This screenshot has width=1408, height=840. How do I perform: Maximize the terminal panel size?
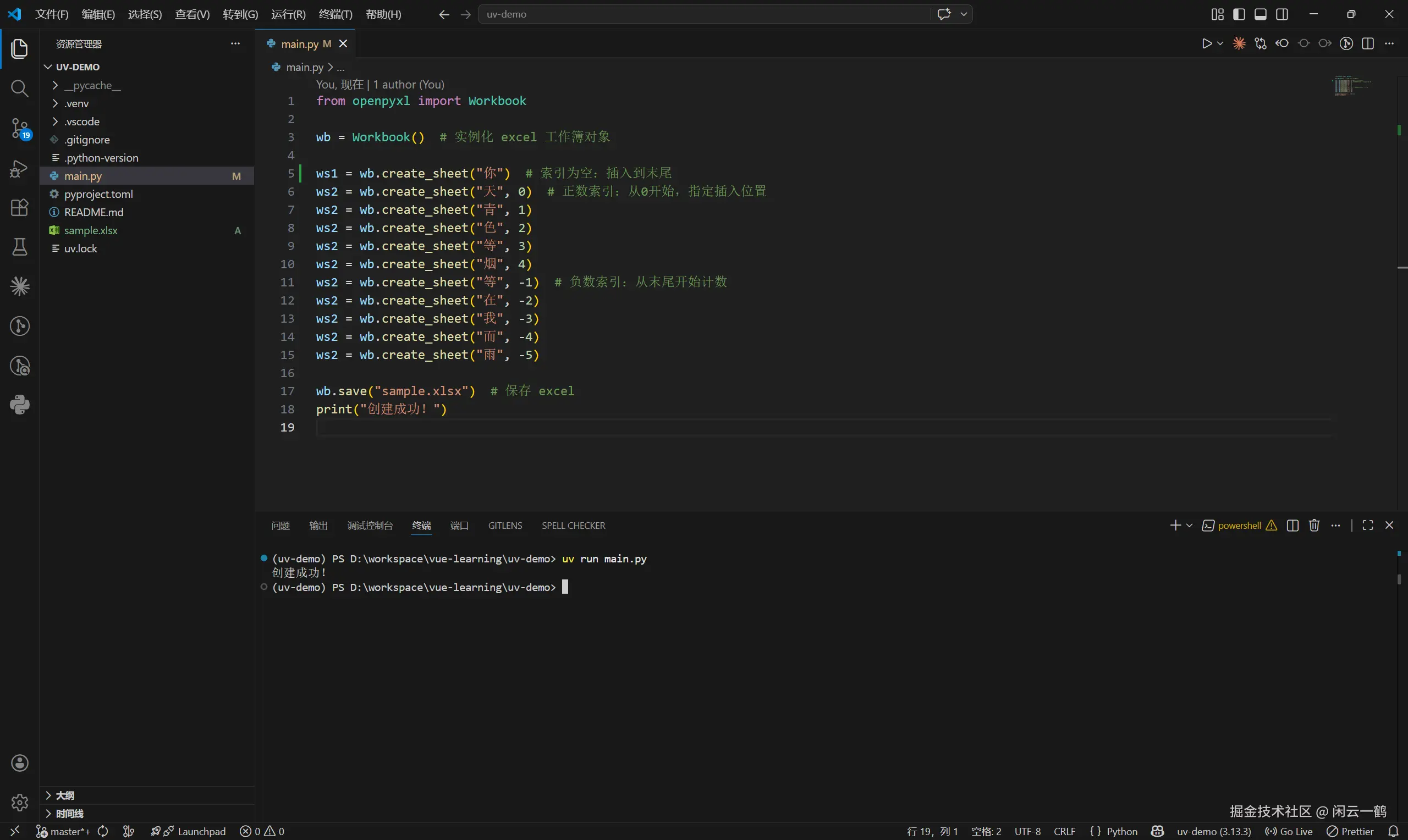click(x=1367, y=526)
